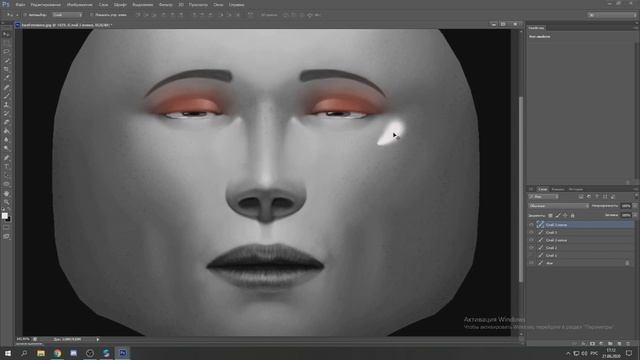Viewport: 640px width, 360px height.
Task: Select the Crop tool
Action: coord(6,69)
